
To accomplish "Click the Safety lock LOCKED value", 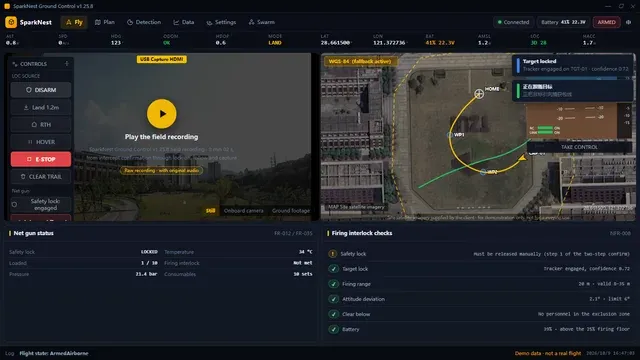I will click(x=149, y=252).
